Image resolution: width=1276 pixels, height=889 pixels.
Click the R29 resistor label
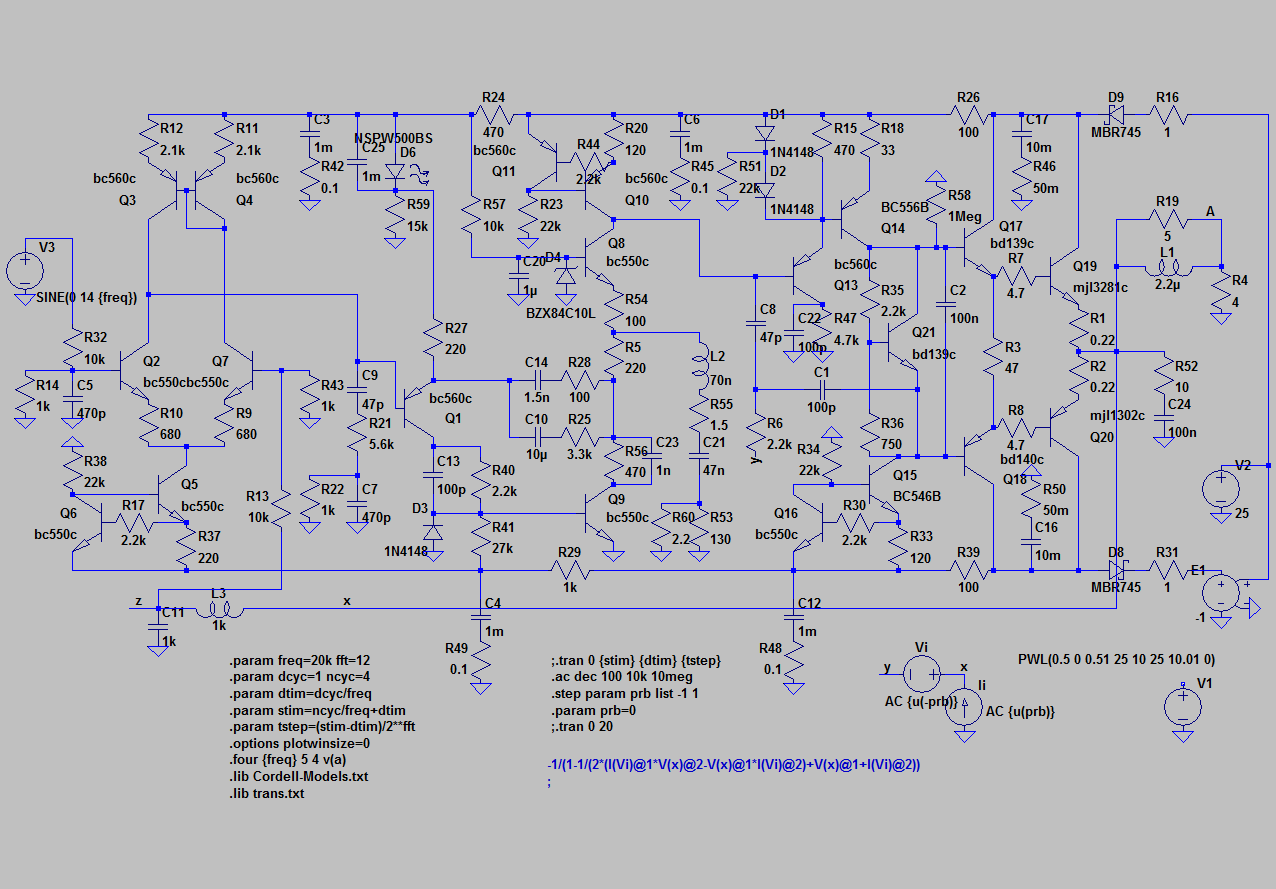pyautogui.click(x=569, y=552)
